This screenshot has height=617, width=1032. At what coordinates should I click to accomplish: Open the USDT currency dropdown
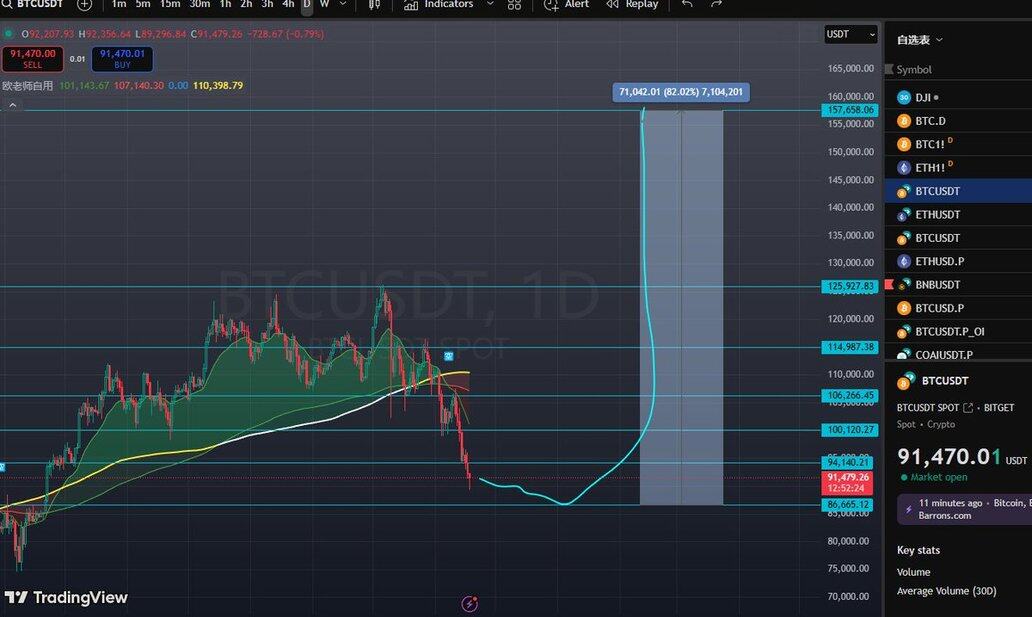(x=850, y=34)
